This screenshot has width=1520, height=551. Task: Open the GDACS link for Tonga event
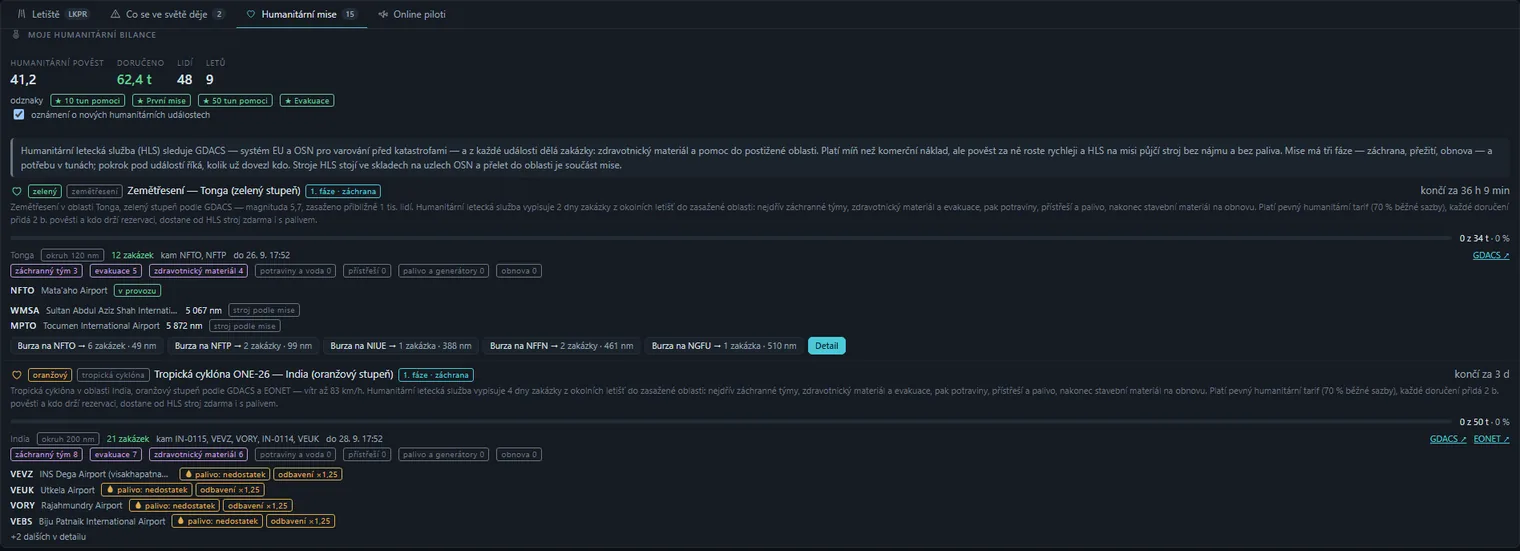point(1491,255)
